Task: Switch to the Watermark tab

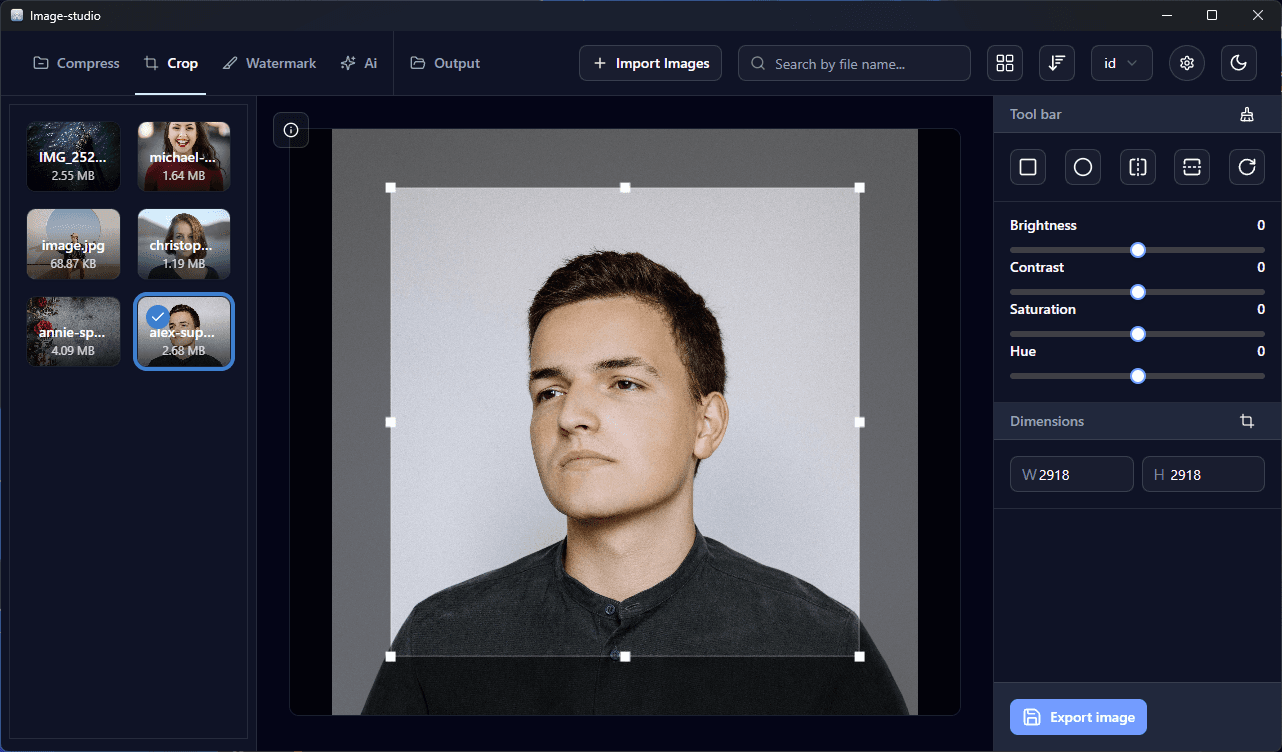Action: tap(269, 63)
